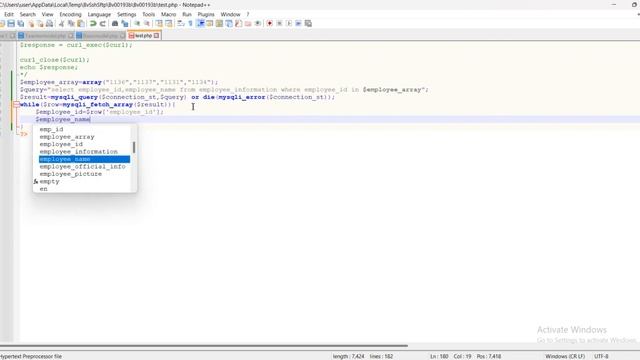Open the Tools menu
Viewport: 640px width, 360px height.
point(149,14)
